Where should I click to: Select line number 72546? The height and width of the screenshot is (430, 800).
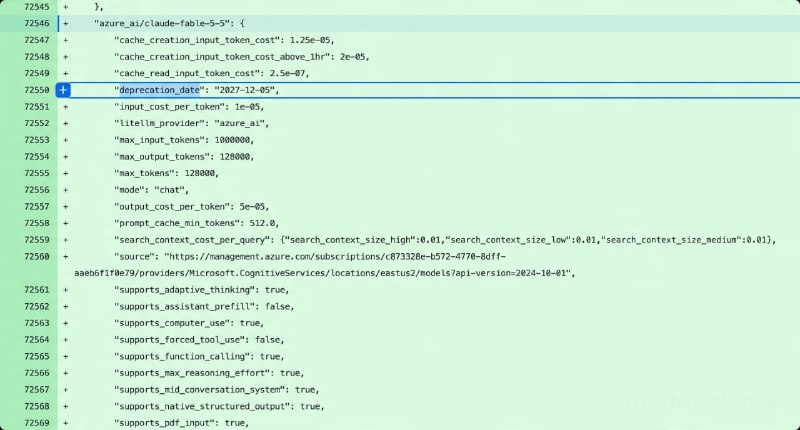(x=37, y=23)
